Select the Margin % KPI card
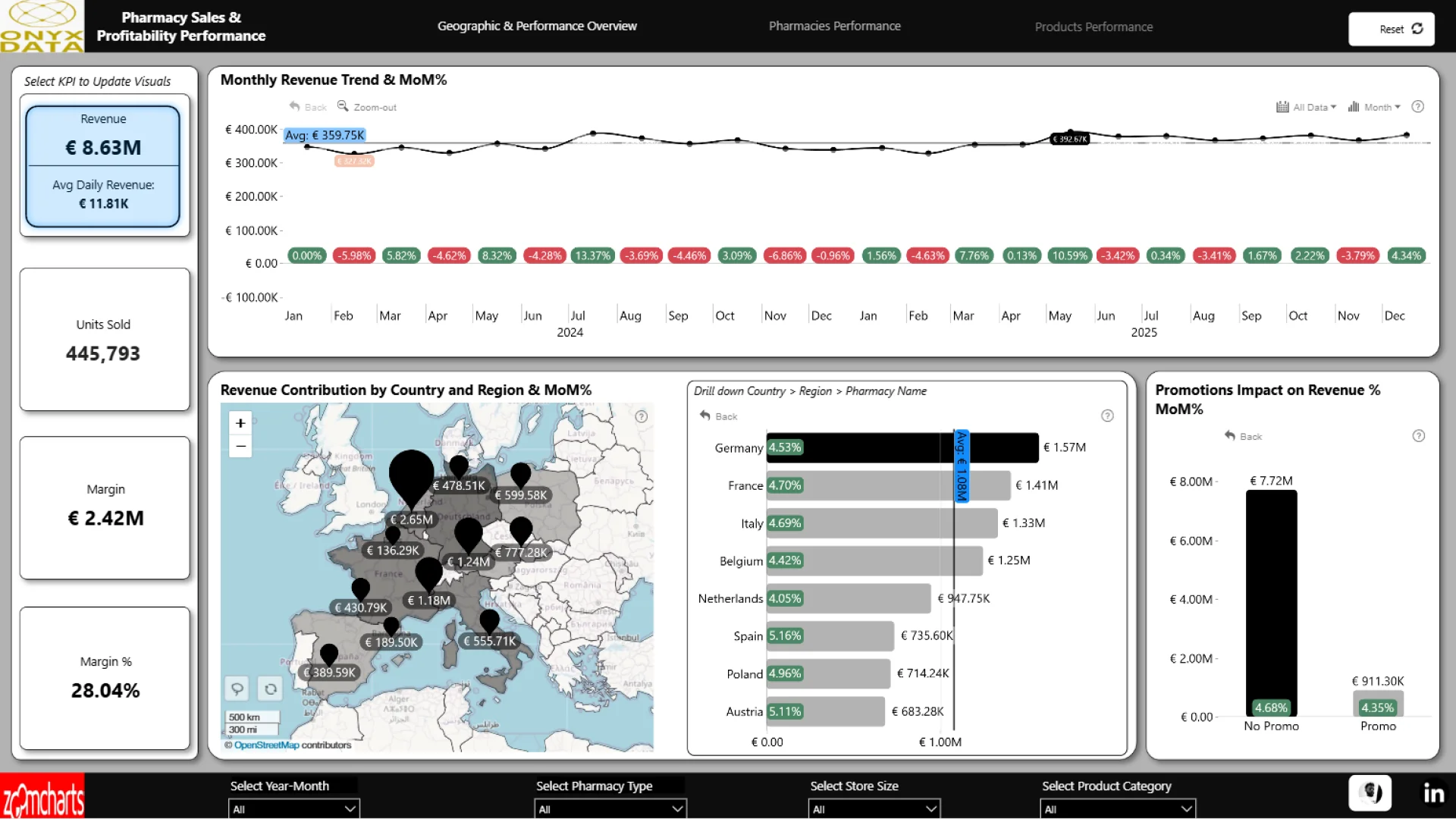This screenshot has height=819, width=1456. pyautogui.click(x=104, y=677)
